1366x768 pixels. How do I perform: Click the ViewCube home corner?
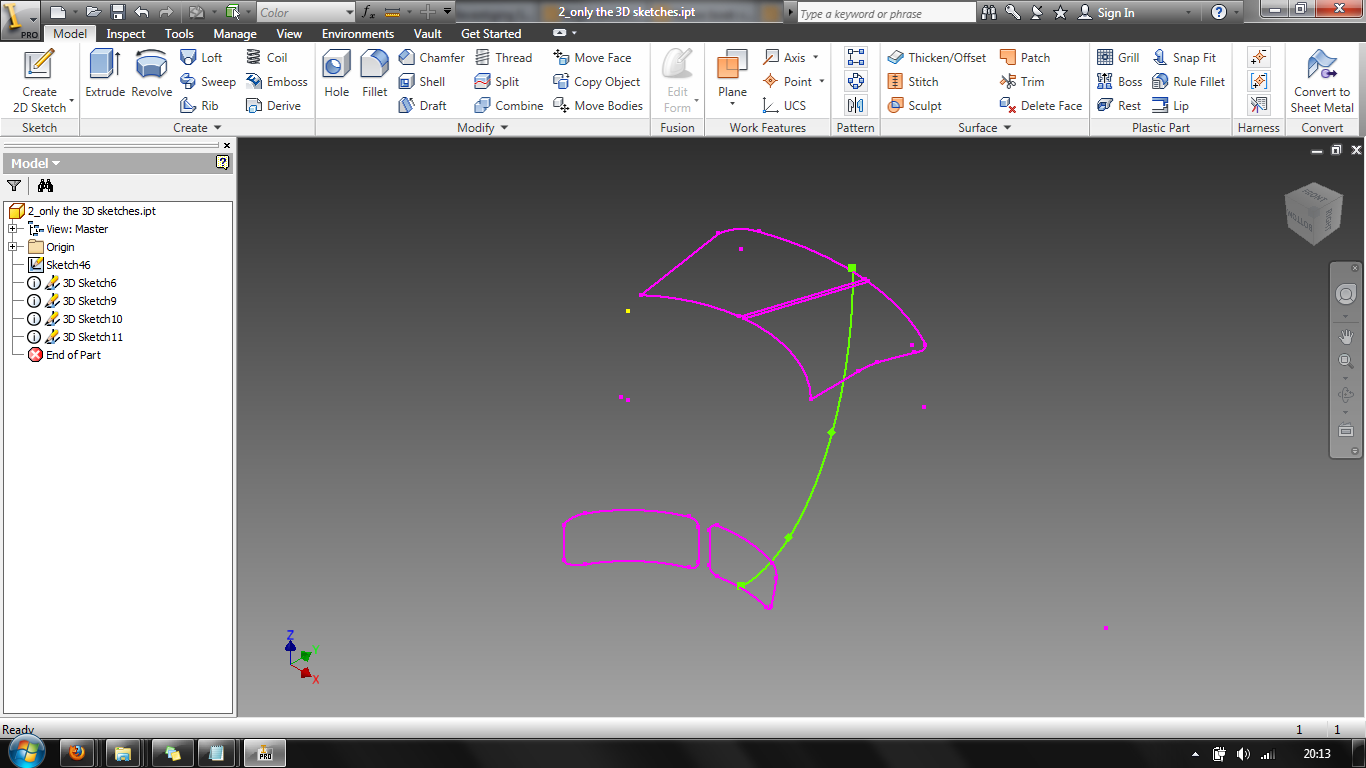pyautogui.click(x=1314, y=214)
